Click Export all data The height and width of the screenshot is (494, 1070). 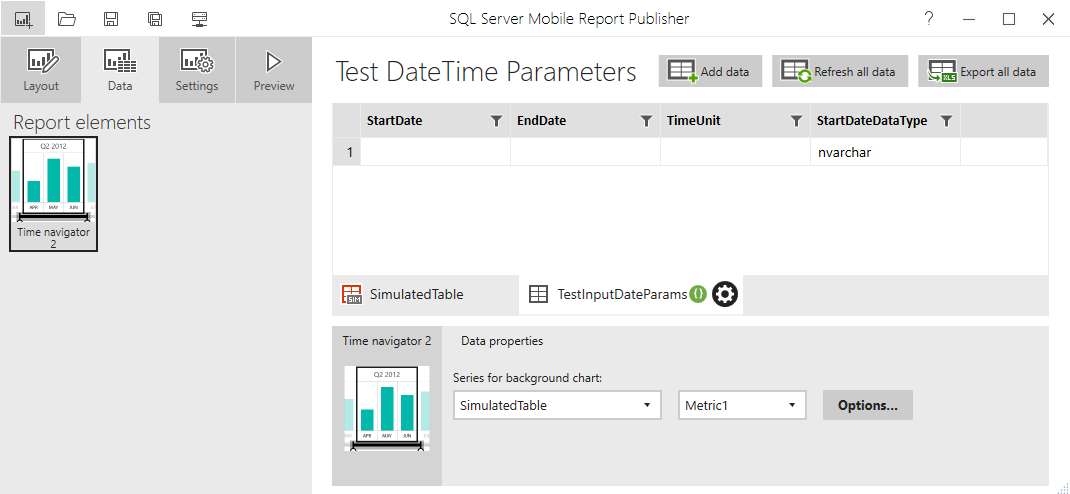[x=983, y=71]
